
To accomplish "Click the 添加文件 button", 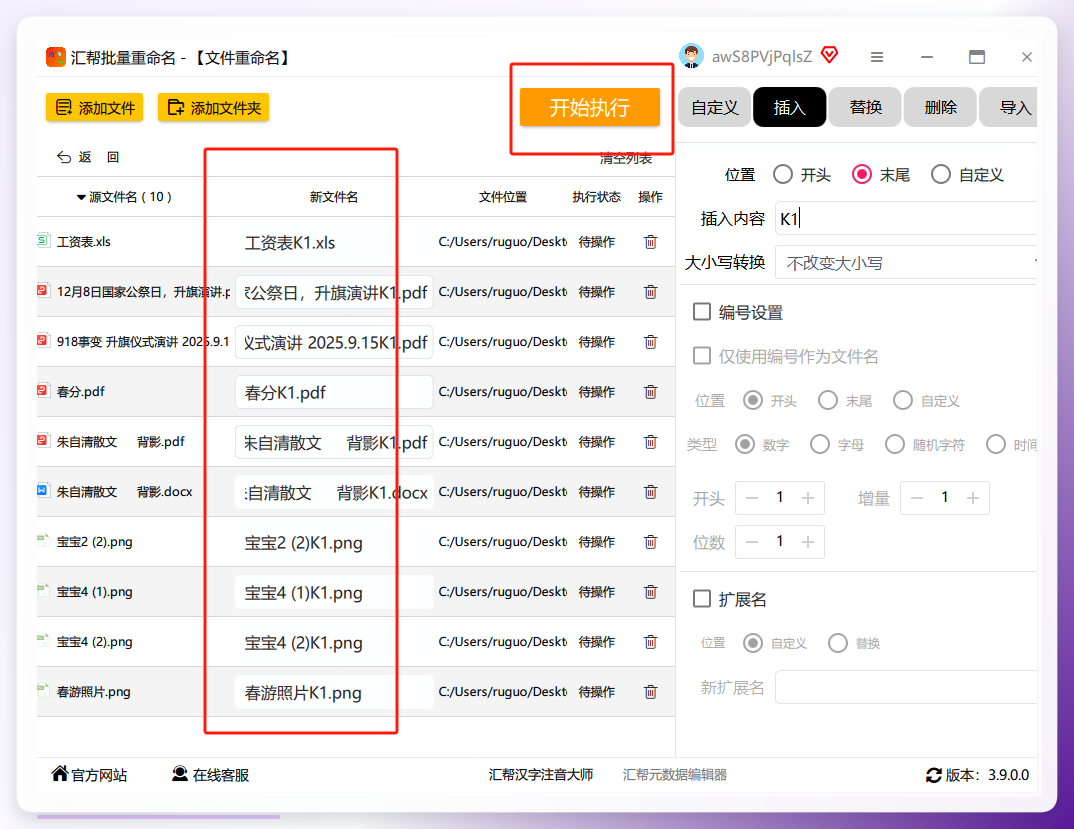I will coord(95,108).
